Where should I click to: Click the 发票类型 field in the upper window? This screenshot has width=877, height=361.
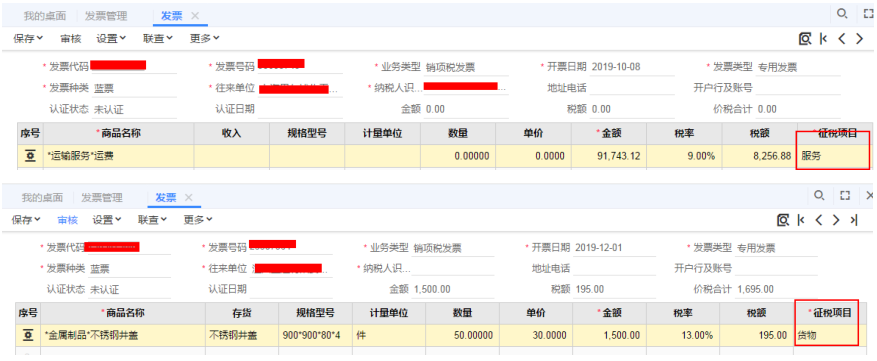798,67
